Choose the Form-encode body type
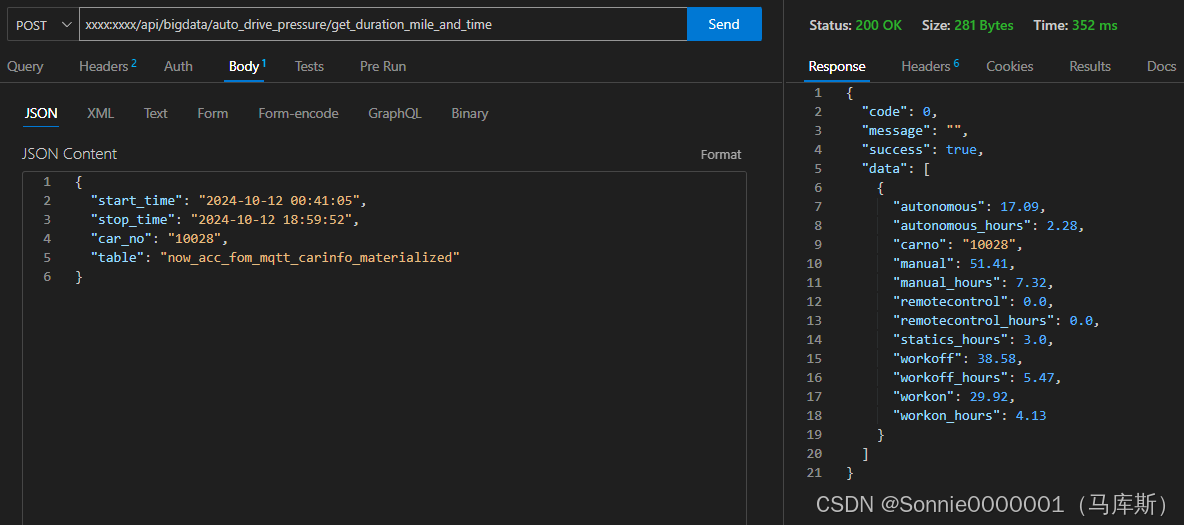The image size is (1184, 525). point(298,114)
